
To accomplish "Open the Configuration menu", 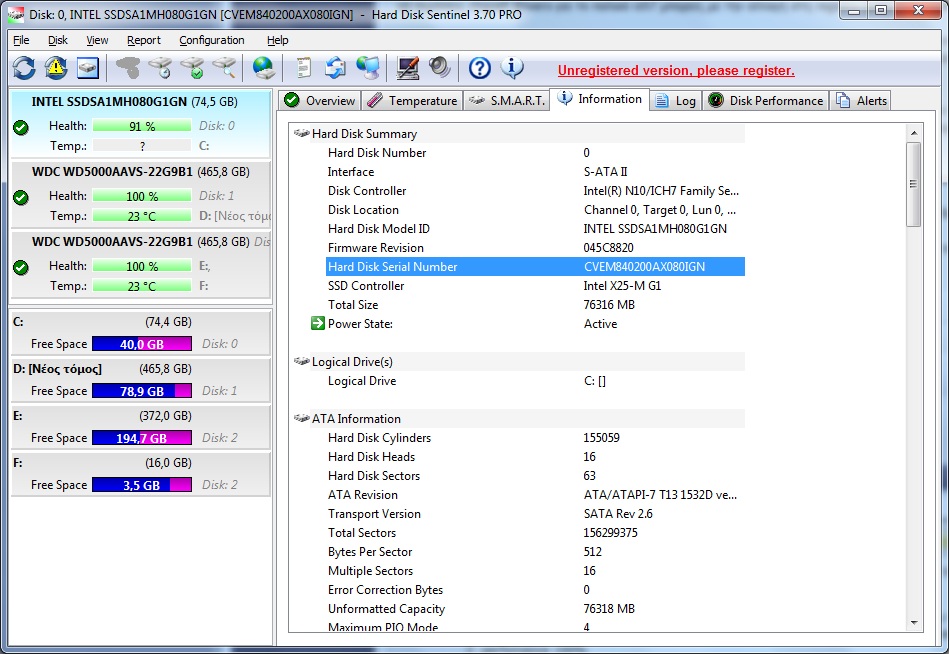I will click(x=212, y=40).
